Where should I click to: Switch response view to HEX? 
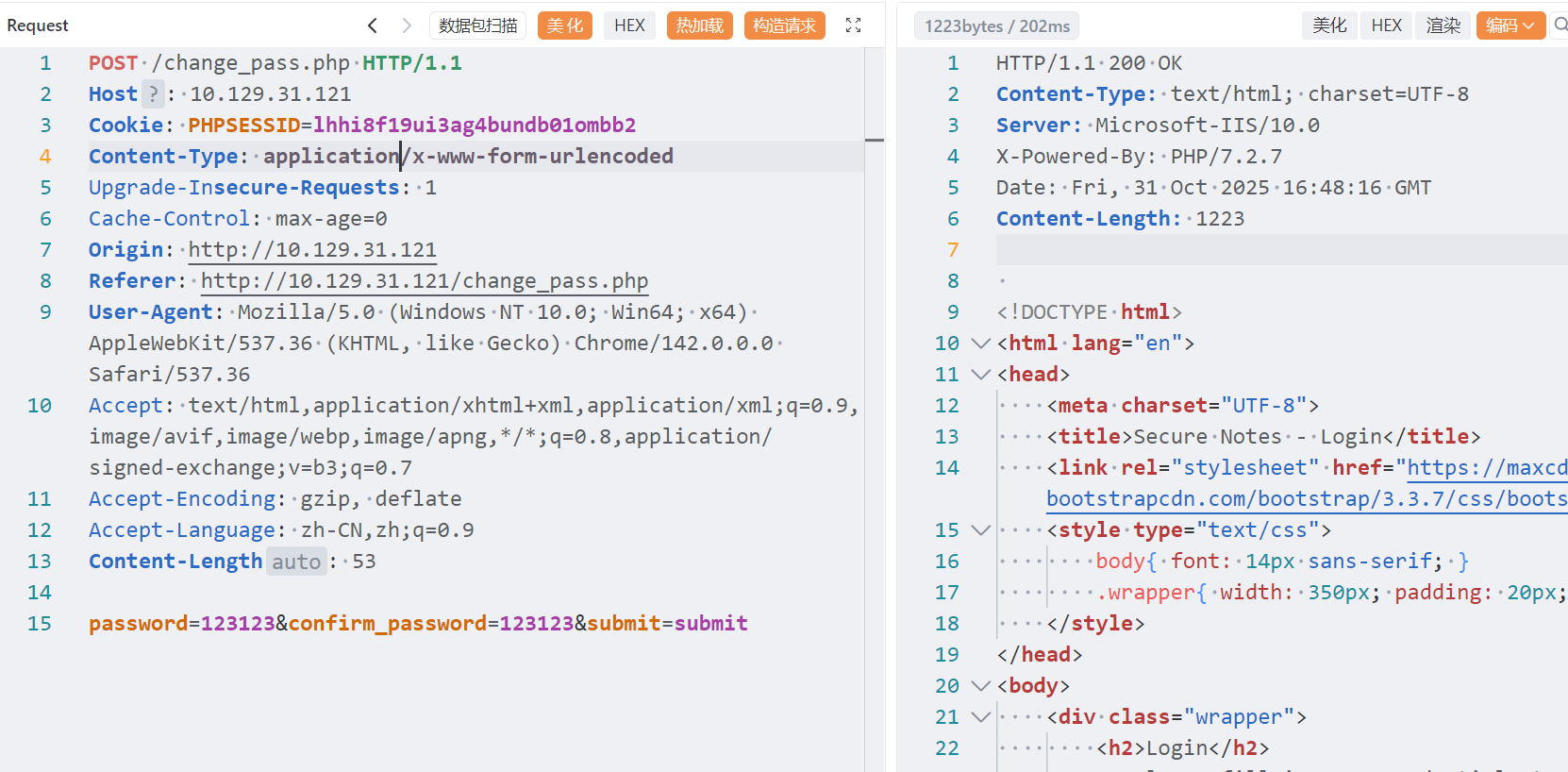1386,25
